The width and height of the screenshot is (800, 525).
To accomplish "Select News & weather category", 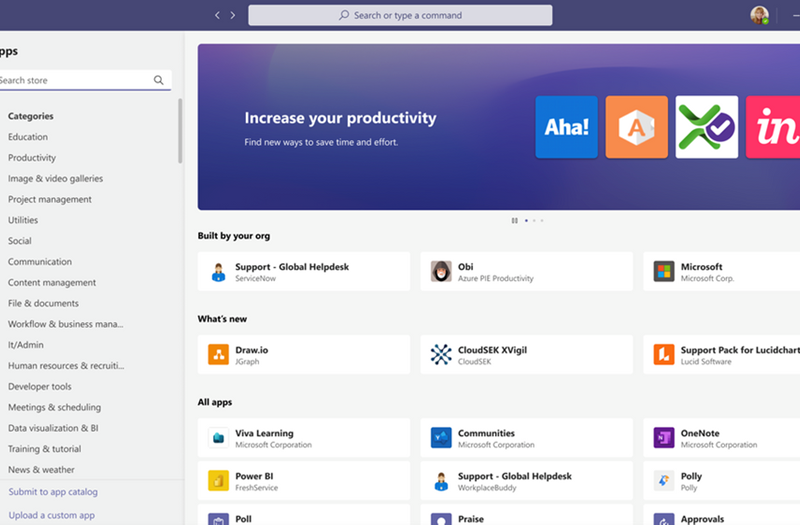I will (41, 469).
